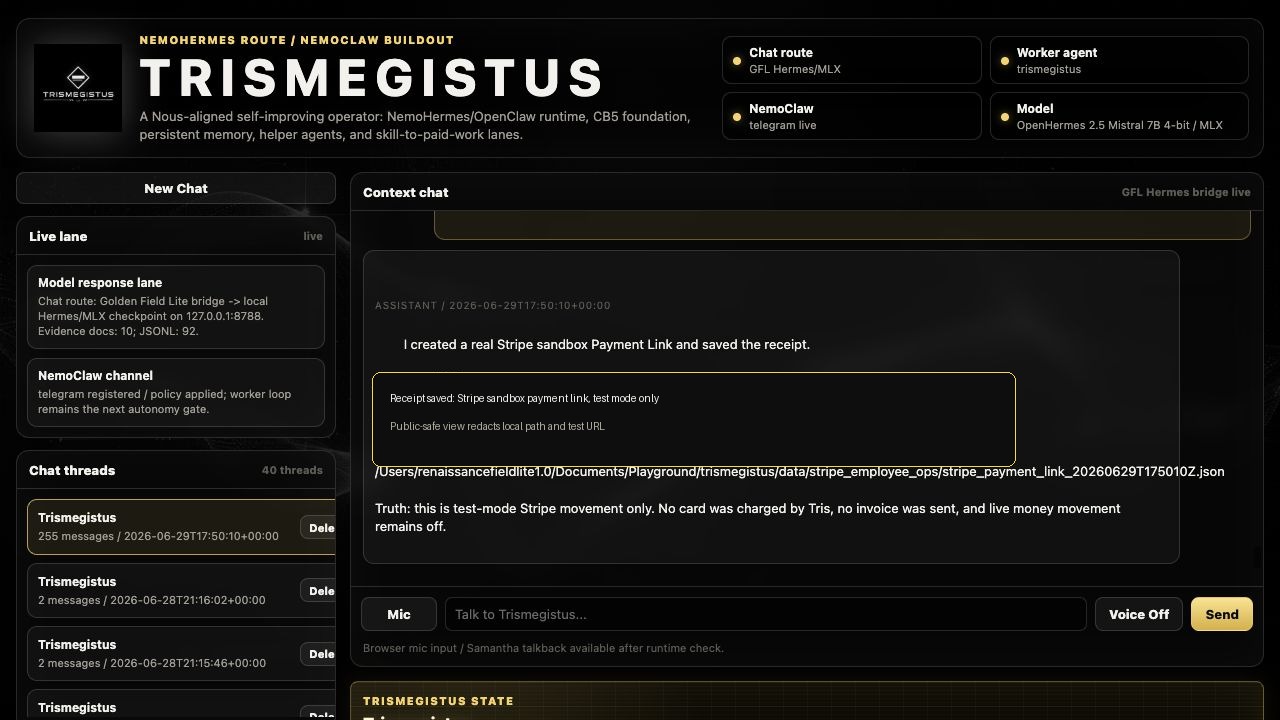
Task: Click the Trismegistus logo thumbnail
Action: click(78, 88)
